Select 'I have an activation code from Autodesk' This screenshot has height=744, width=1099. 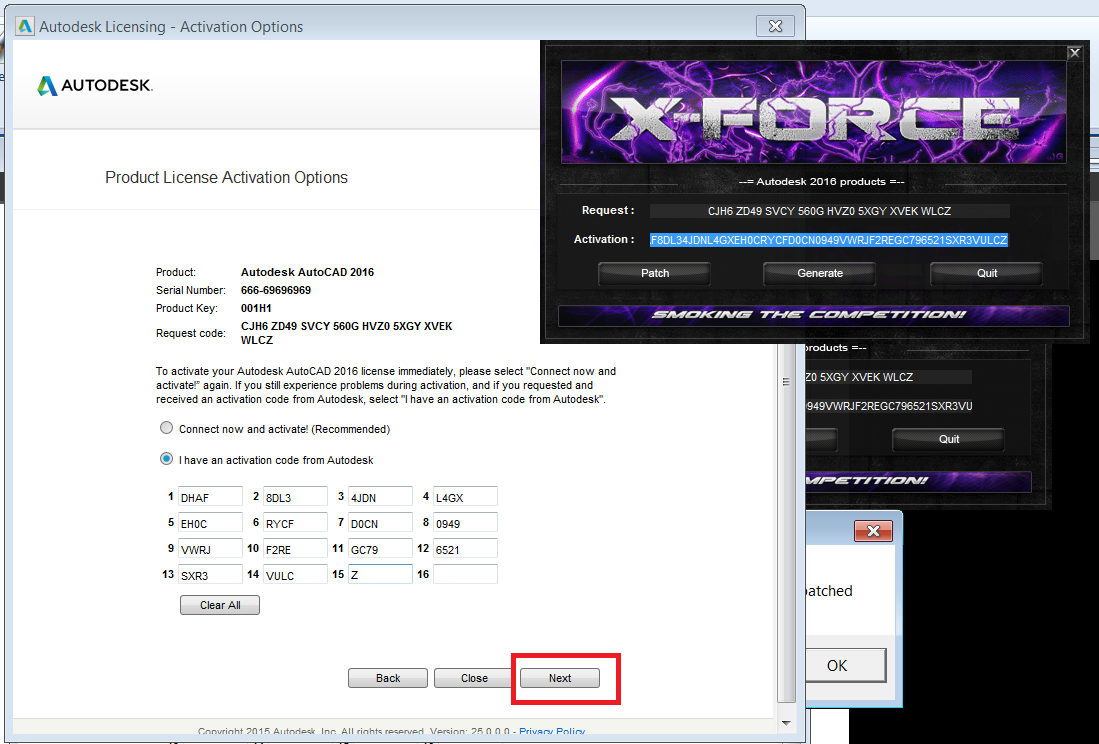pyautogui.click(x=166, y=458)
